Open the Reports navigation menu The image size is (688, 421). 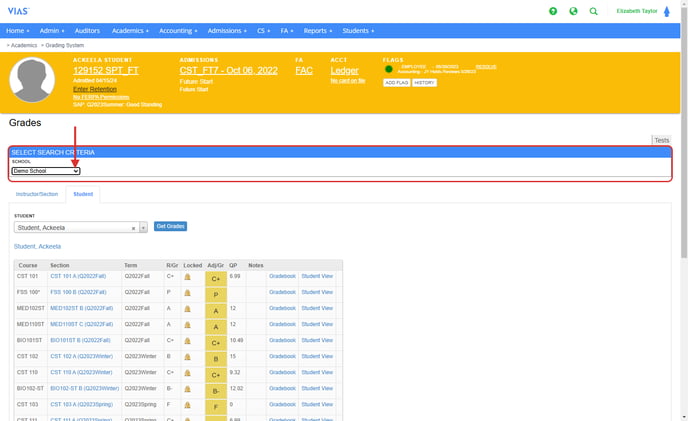click(x=318, y=31)
